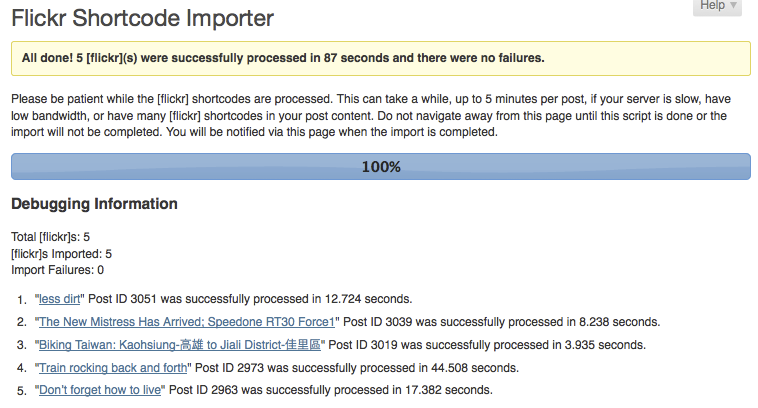Visit the "Train rocking back and forth" link

tap(113, 368)
